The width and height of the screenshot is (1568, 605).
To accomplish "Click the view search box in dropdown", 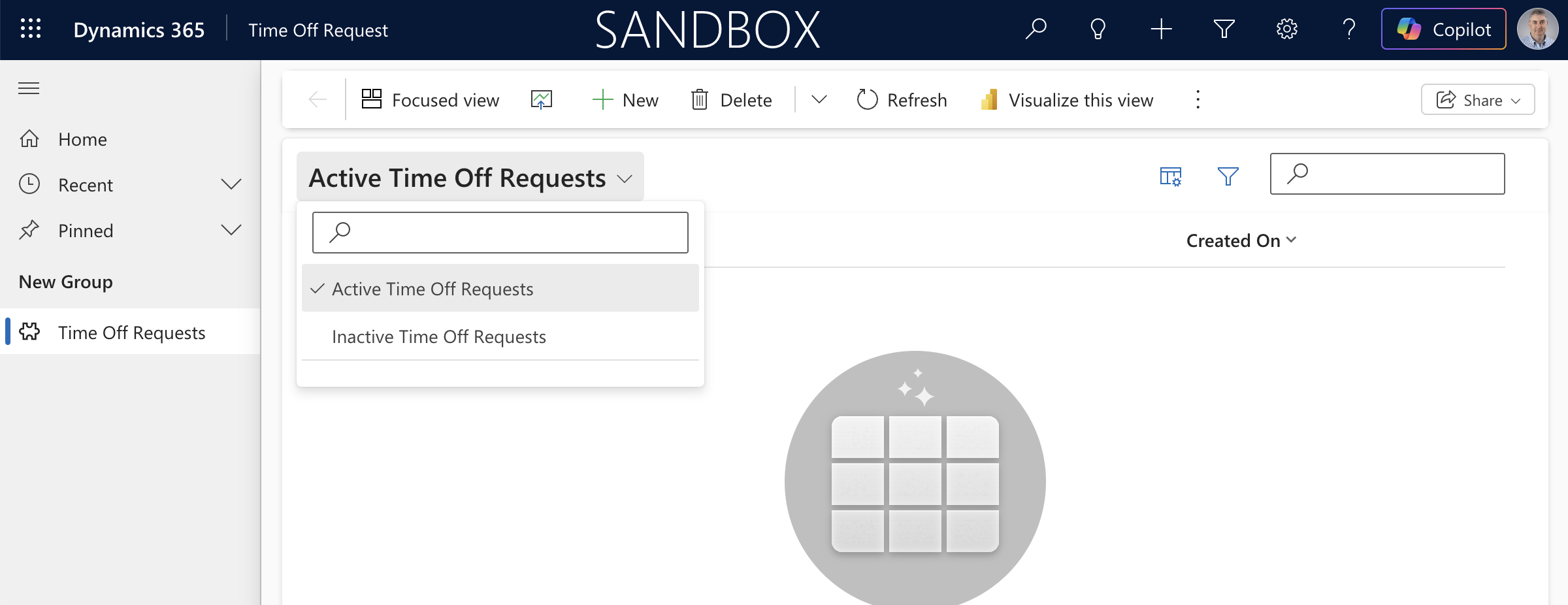I will tap(500, 233).
